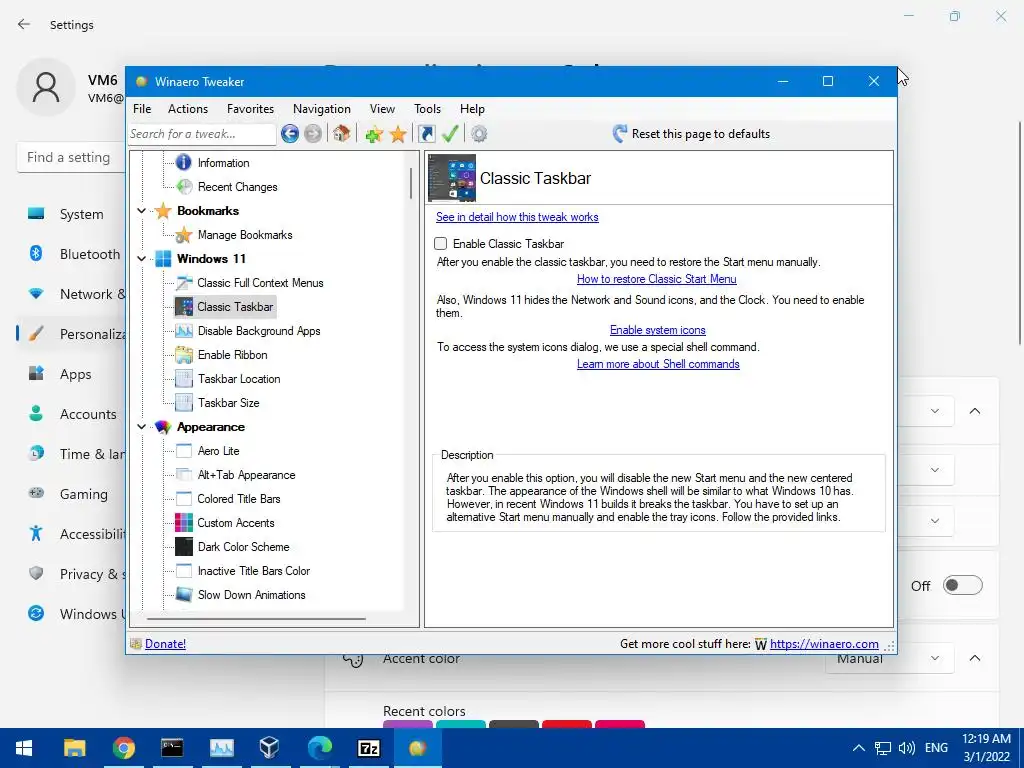Image resolution: width=1024 pixels, height=768 pixels.
Task: Show hidden tray icons chevron
Action: coord(859,748)
